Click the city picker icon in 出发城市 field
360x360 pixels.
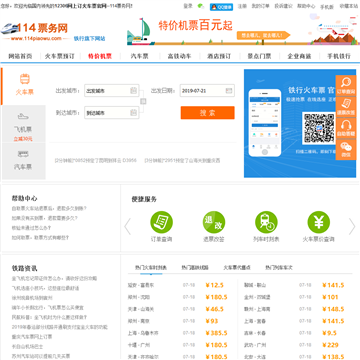click(x=133, y=90)
